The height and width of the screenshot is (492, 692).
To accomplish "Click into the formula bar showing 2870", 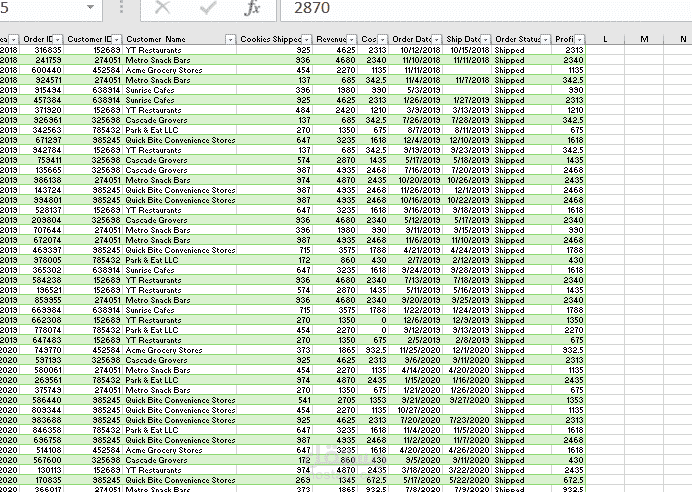I will (x=485, y=8).
